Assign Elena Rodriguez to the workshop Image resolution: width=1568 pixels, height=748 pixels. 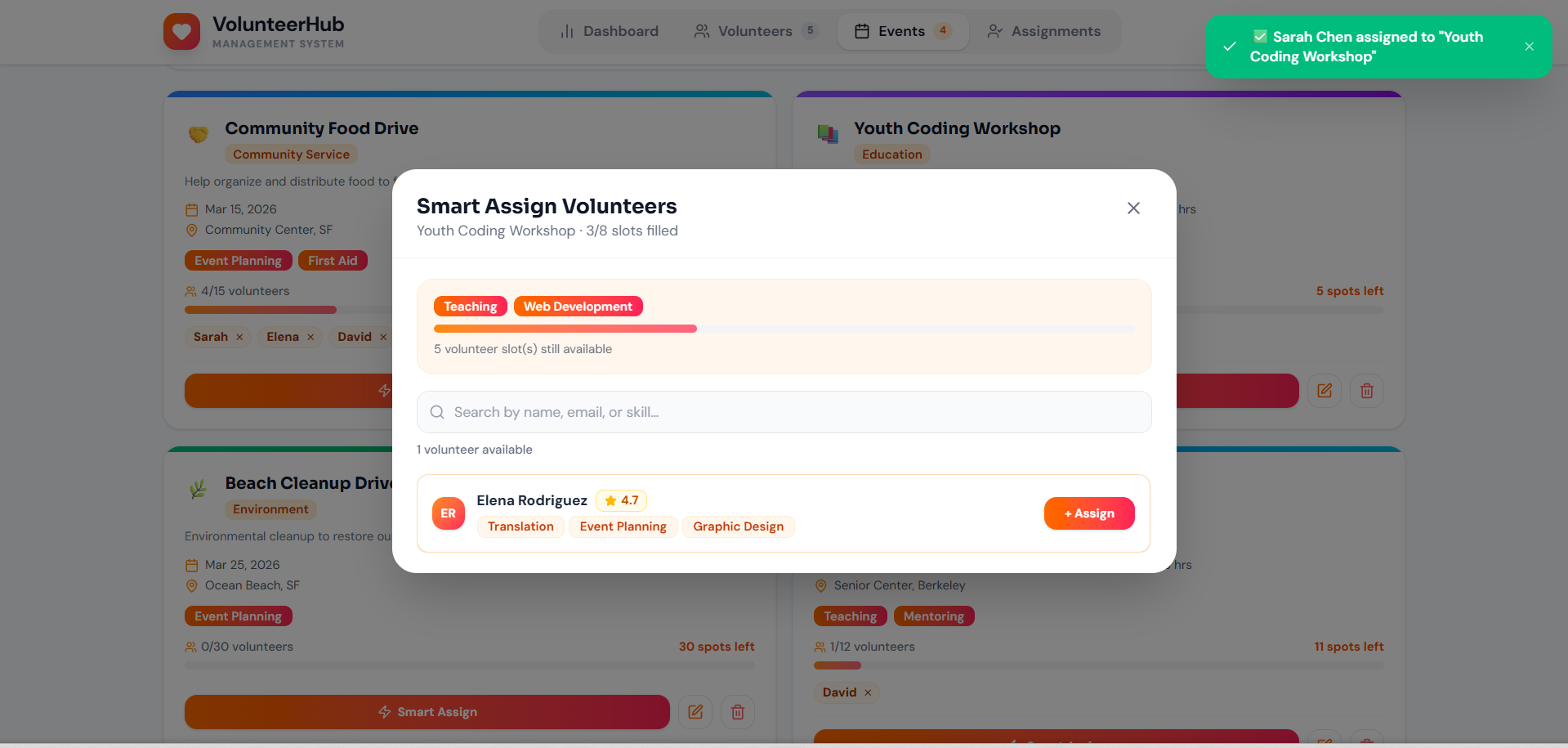(x=1088, y=513)
